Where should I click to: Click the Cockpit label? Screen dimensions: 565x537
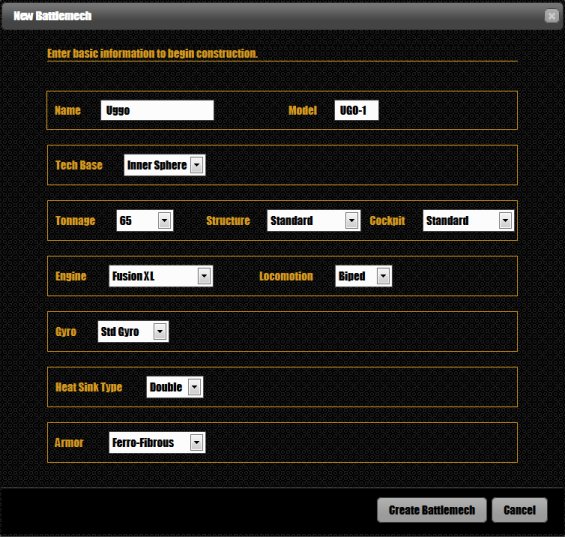click(387, 221)
